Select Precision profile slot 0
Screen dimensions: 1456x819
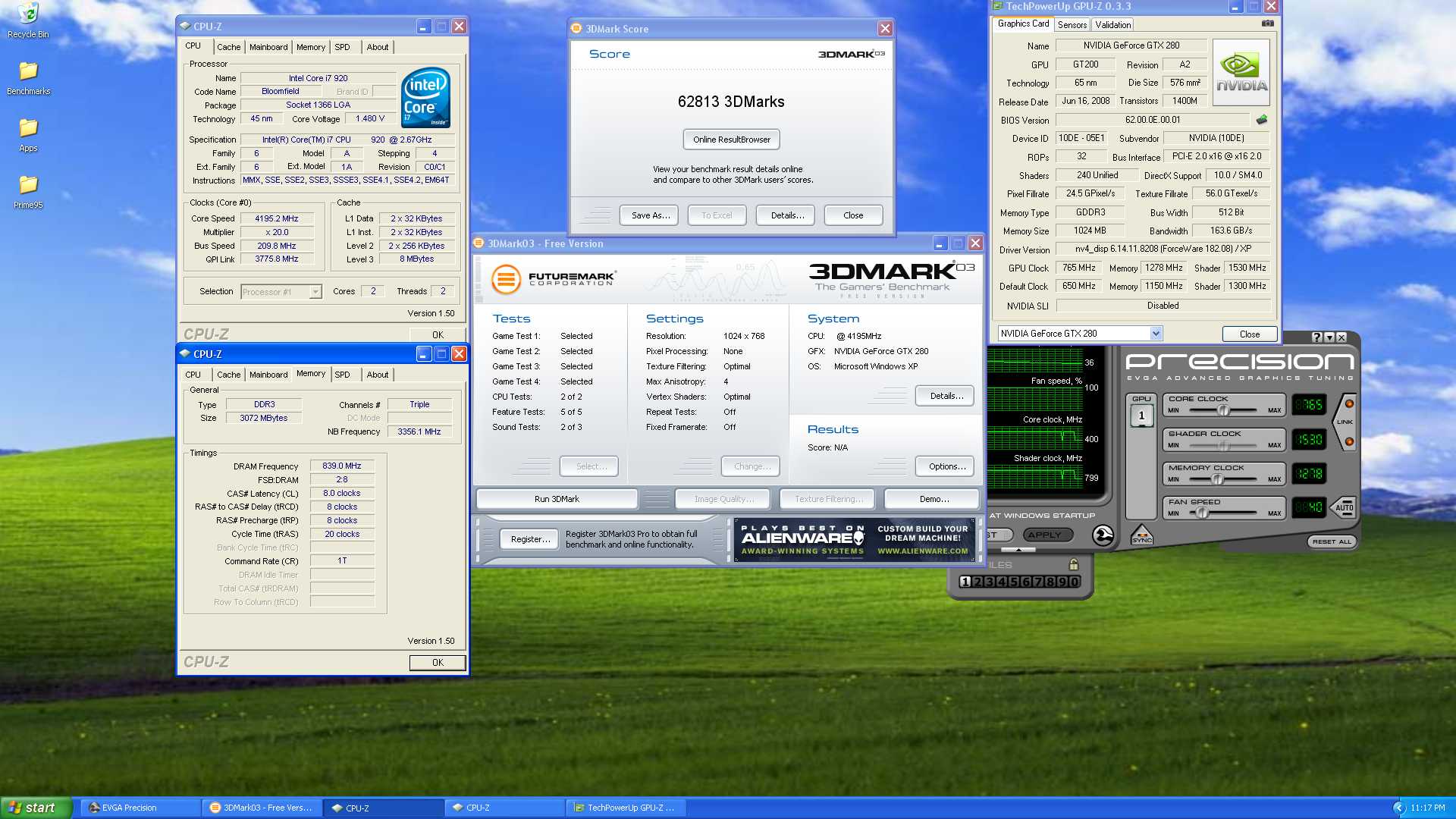click(x=1075, y=582)
